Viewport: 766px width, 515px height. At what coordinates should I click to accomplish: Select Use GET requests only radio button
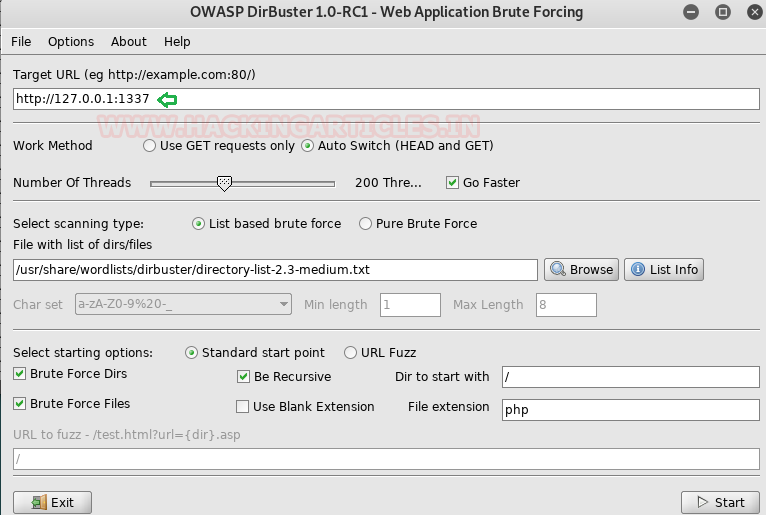[149, 146]
